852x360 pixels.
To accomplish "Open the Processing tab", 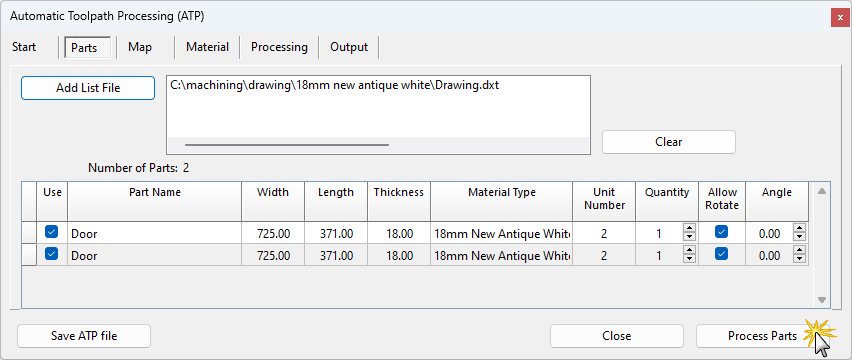I will pyautogui.click(x=279, y=47).
